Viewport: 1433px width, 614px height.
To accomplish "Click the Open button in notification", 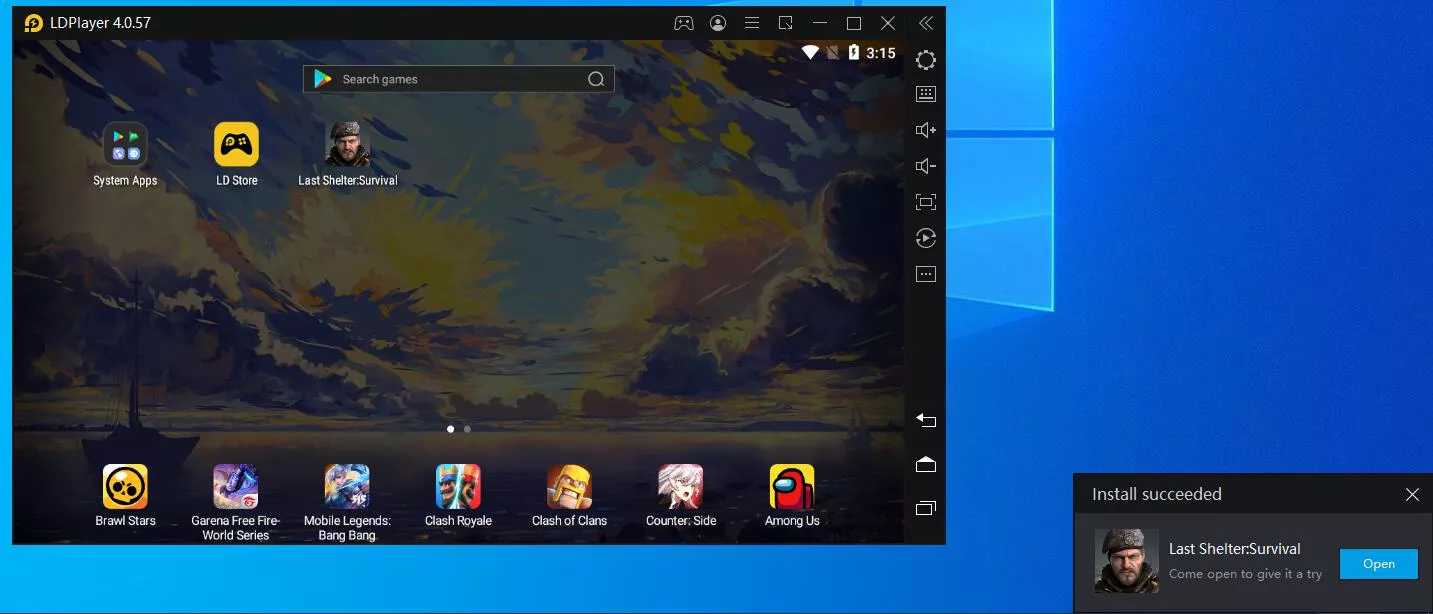I will tap(1379, 564).
